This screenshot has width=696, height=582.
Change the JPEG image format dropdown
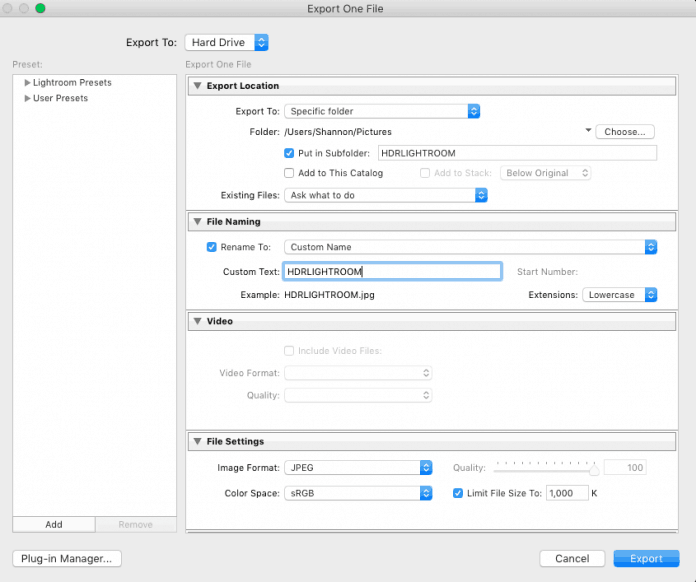tap(357, 467)
